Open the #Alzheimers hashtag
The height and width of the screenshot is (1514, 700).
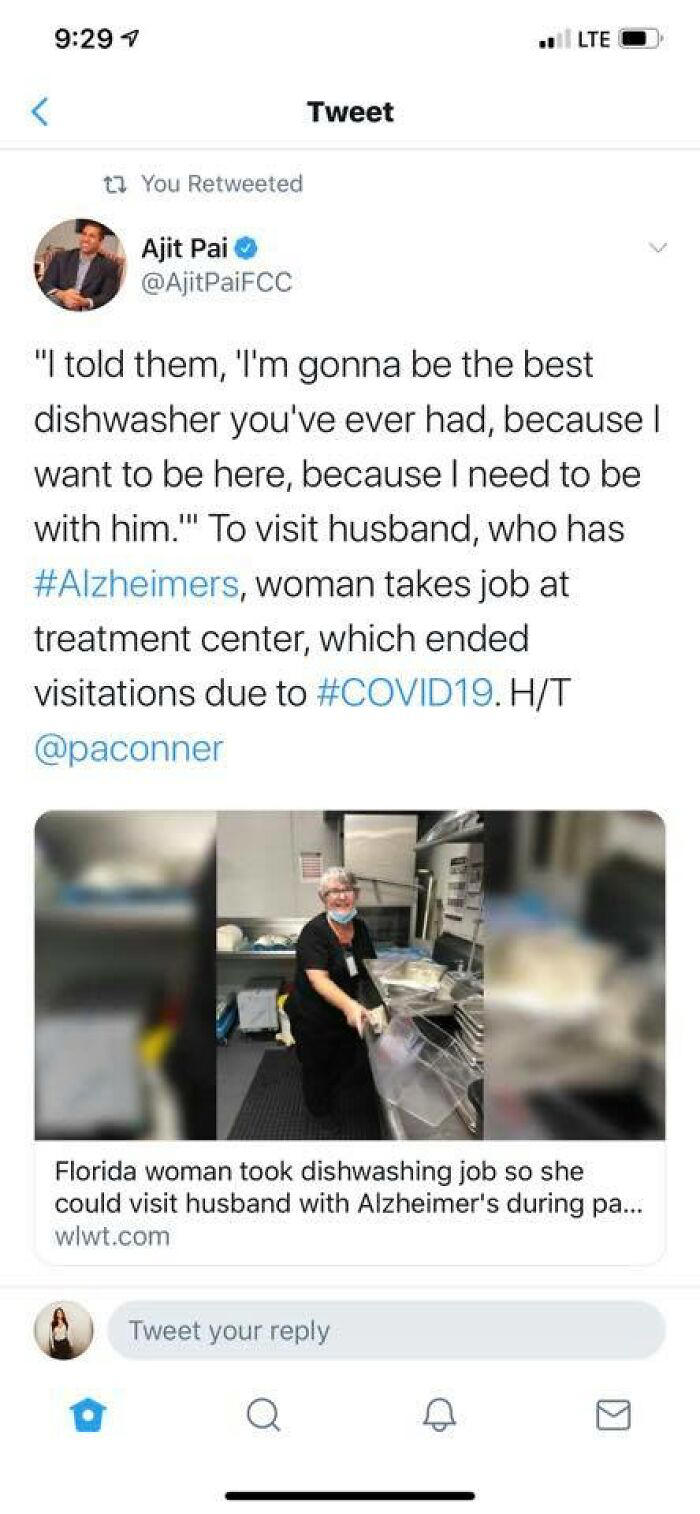point(136,583)
